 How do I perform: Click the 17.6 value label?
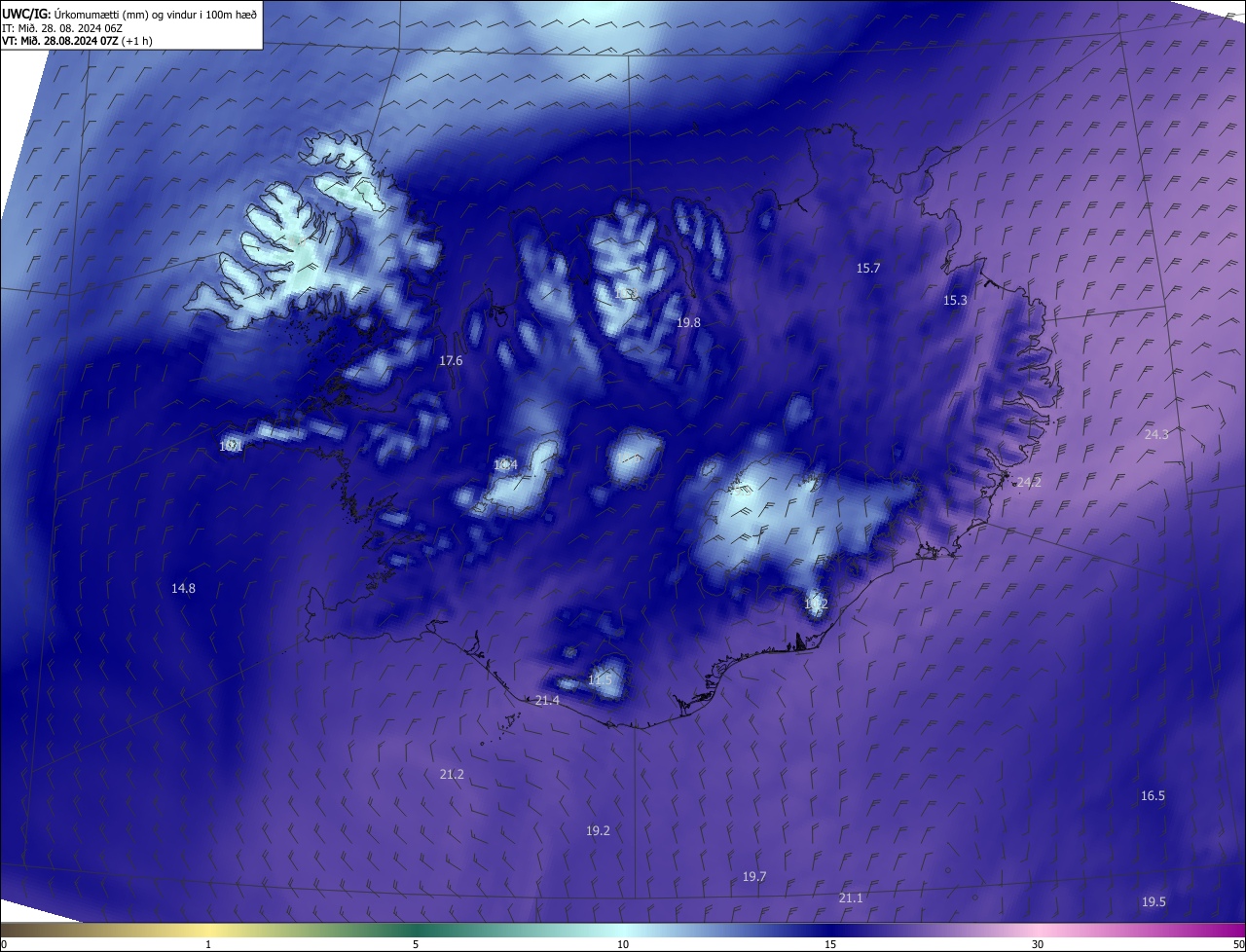tap(451, 361)
